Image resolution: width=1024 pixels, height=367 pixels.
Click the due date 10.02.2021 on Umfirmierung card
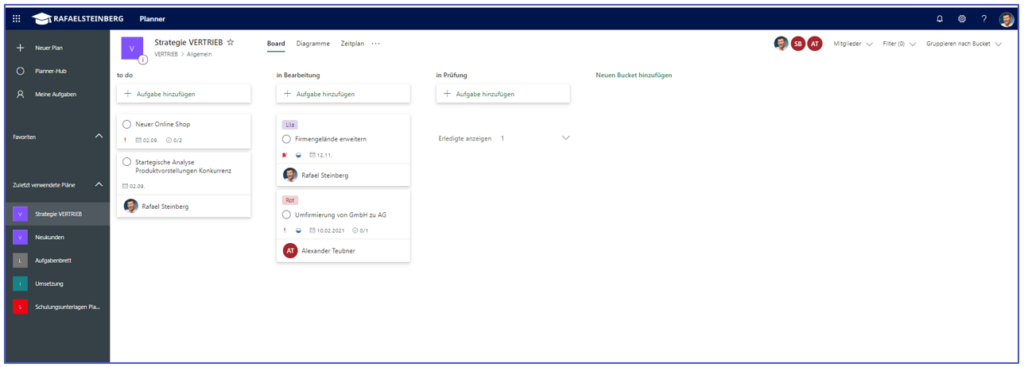click(x=327, y=230)
